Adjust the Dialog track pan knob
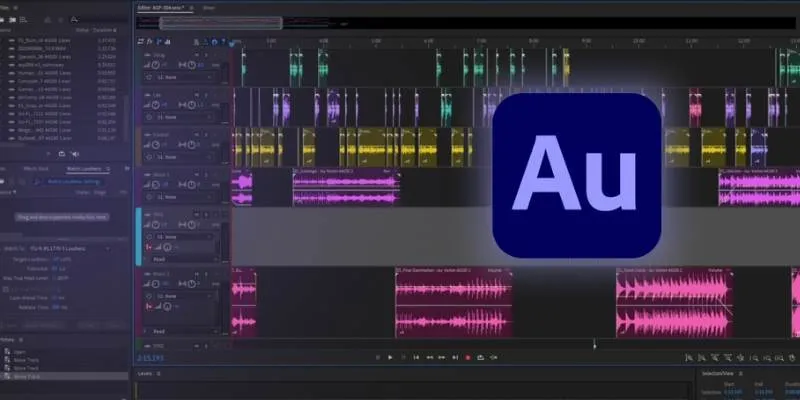Screen dimensions: 800x400 [191, 65]
